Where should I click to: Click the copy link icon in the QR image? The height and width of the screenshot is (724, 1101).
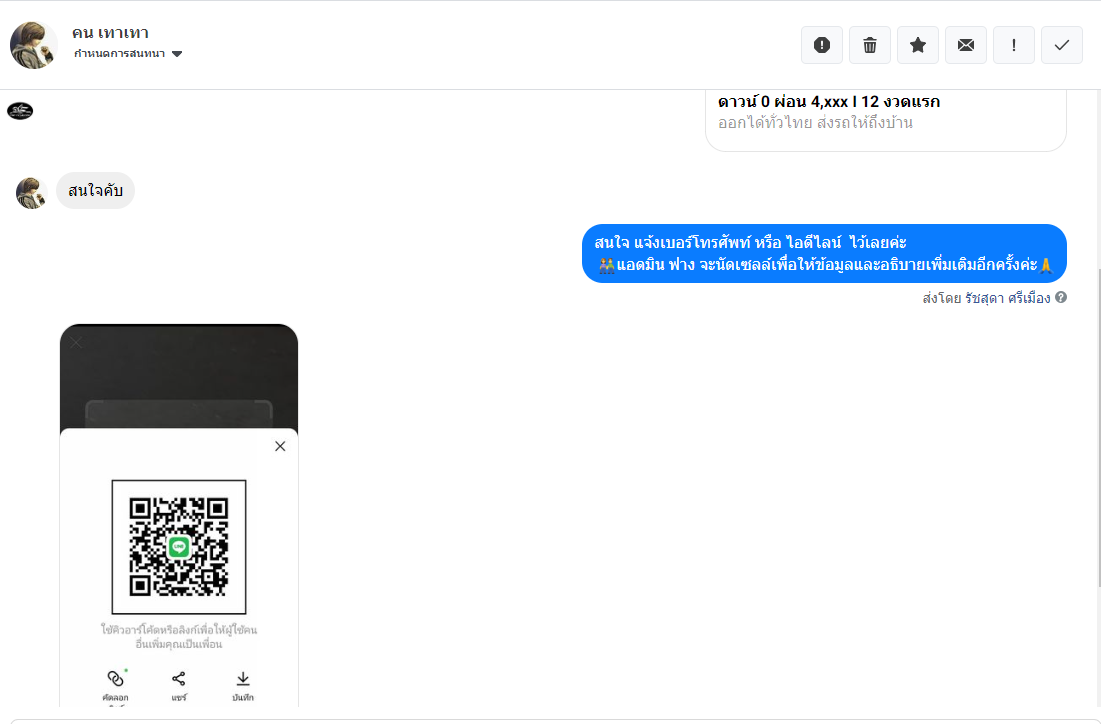(x=116, y=678)
